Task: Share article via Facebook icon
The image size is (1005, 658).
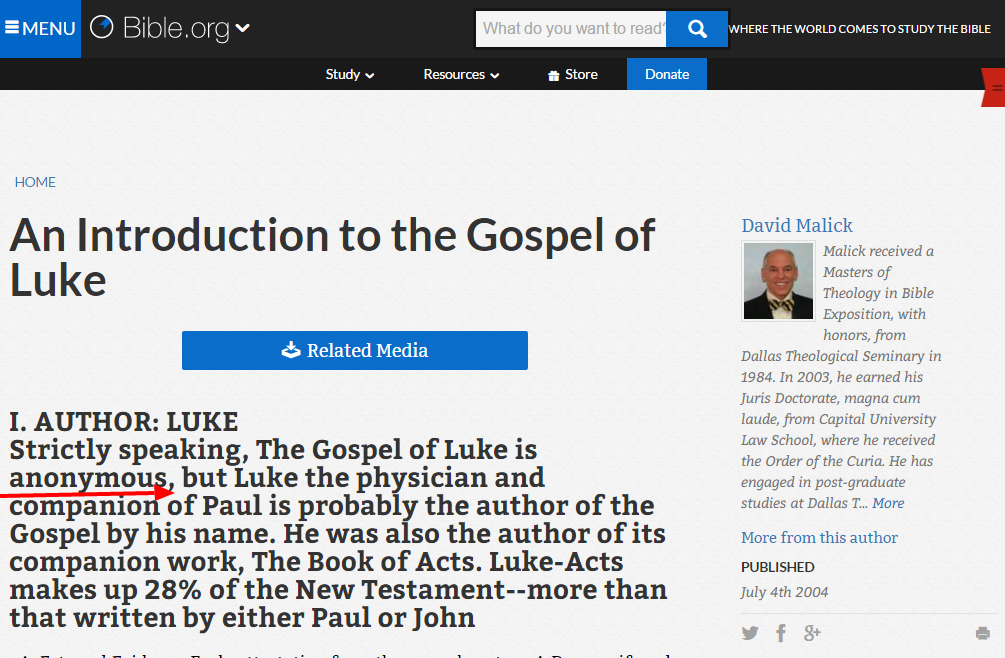Action: (x=781, y=633)
